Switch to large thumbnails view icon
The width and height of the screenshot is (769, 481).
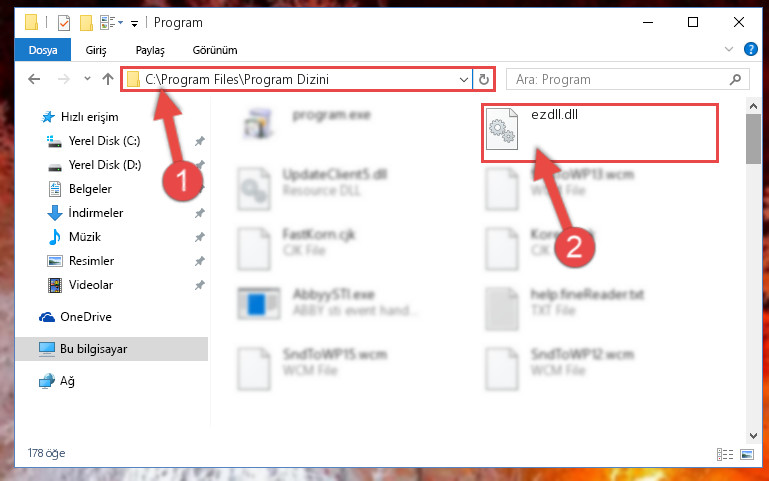(747, 455)
